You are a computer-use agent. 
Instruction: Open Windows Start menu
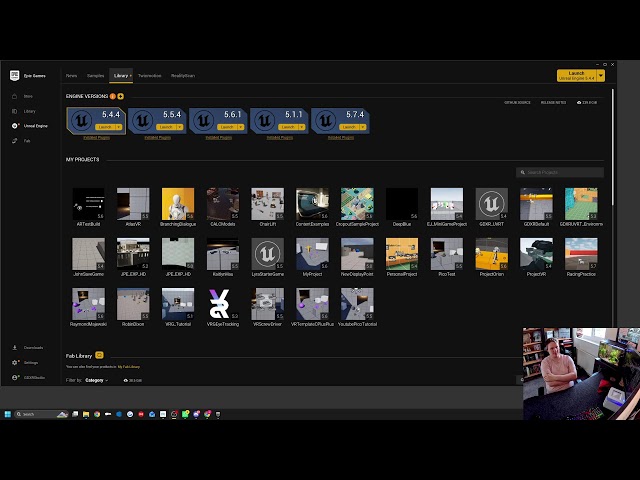[x=7, y=414]
